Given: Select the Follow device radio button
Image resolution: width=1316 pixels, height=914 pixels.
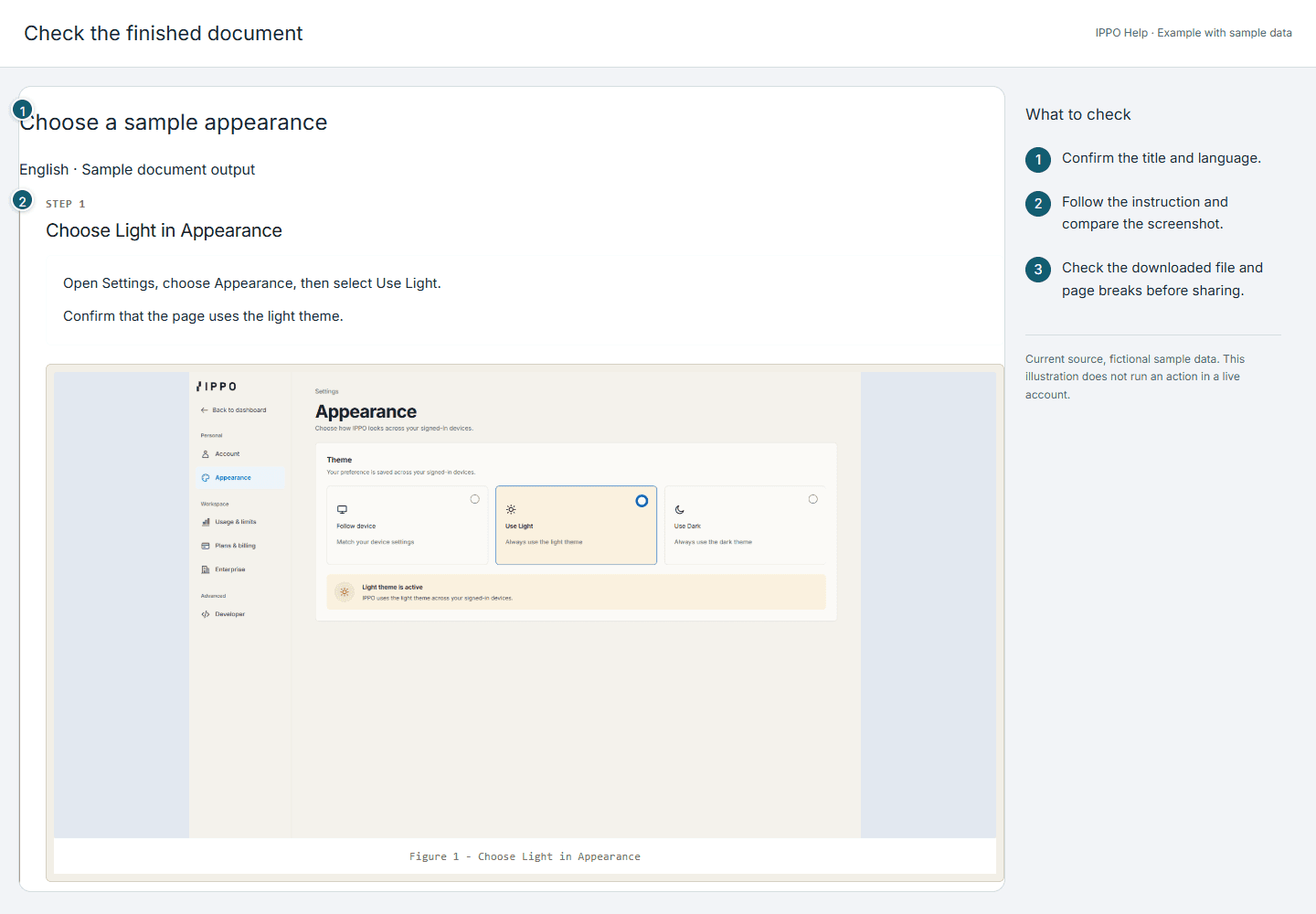Looking at the screenshot, I should (474, 499).
